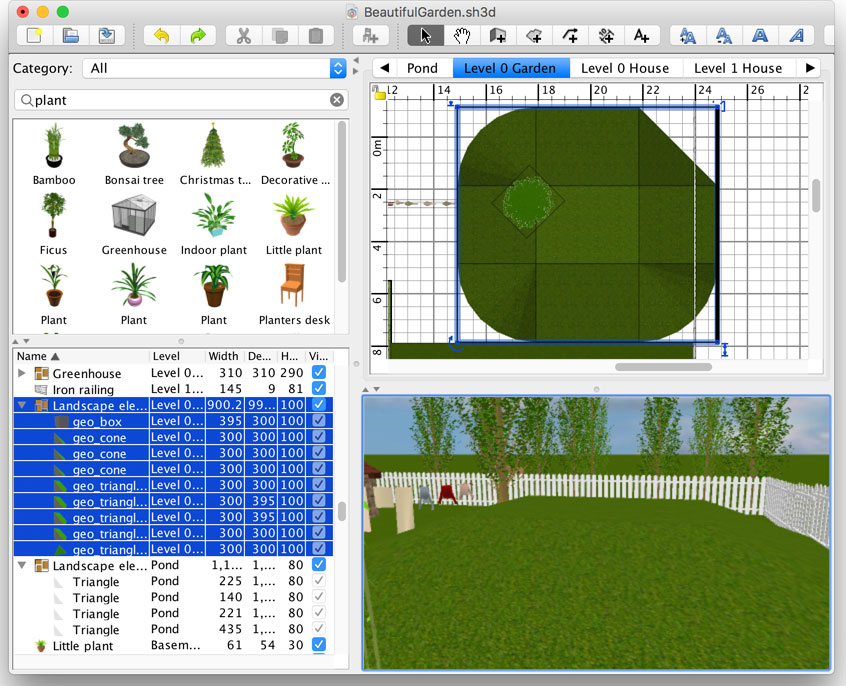Select the Bonsai tree catalog item
This screenshot has height=686, width=846.
(134, 155)
